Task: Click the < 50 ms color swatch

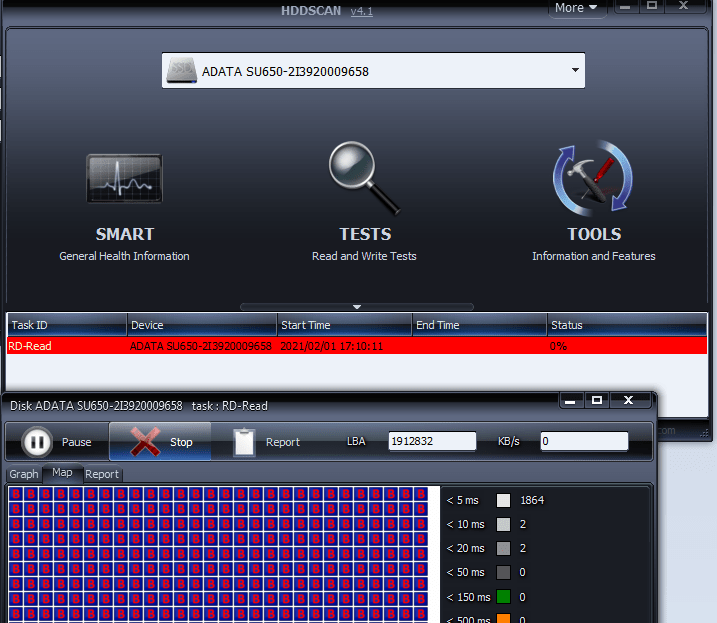Action: [x=503, y=572]
